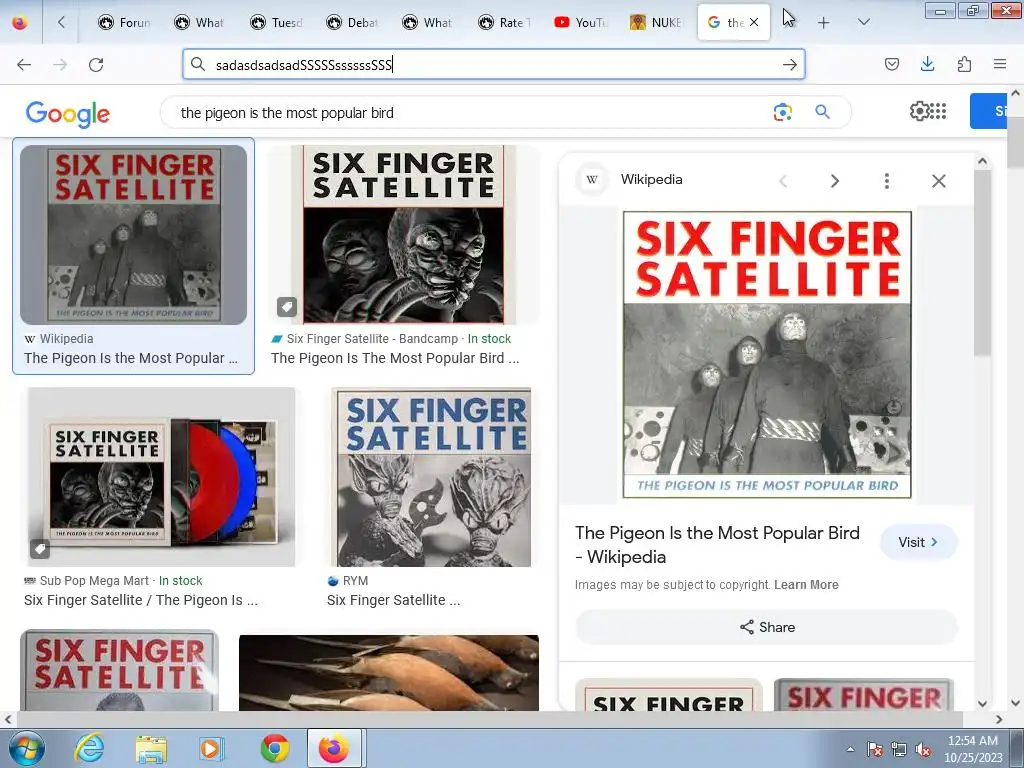This screenshot has width=1024, height=768.
Task: Open Google quick settings gear
Action: [x=918, y=111]
